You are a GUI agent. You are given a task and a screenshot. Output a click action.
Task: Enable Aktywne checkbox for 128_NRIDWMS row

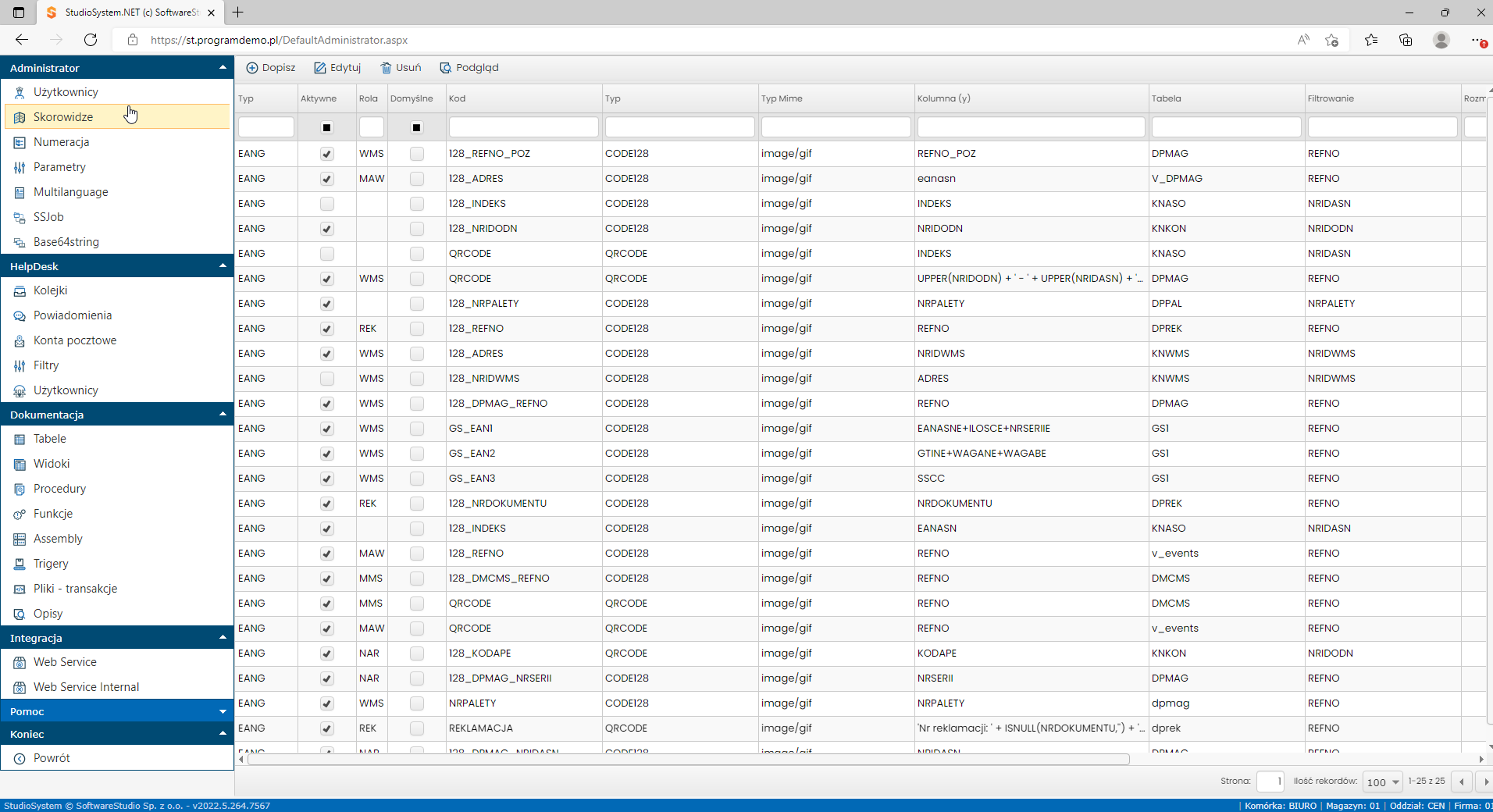pyautogui.click(x=327, y=379)
